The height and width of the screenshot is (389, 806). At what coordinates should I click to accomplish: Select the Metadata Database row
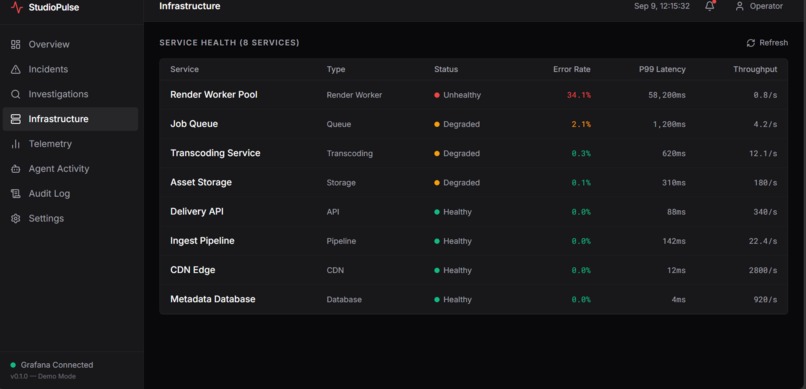473,300
